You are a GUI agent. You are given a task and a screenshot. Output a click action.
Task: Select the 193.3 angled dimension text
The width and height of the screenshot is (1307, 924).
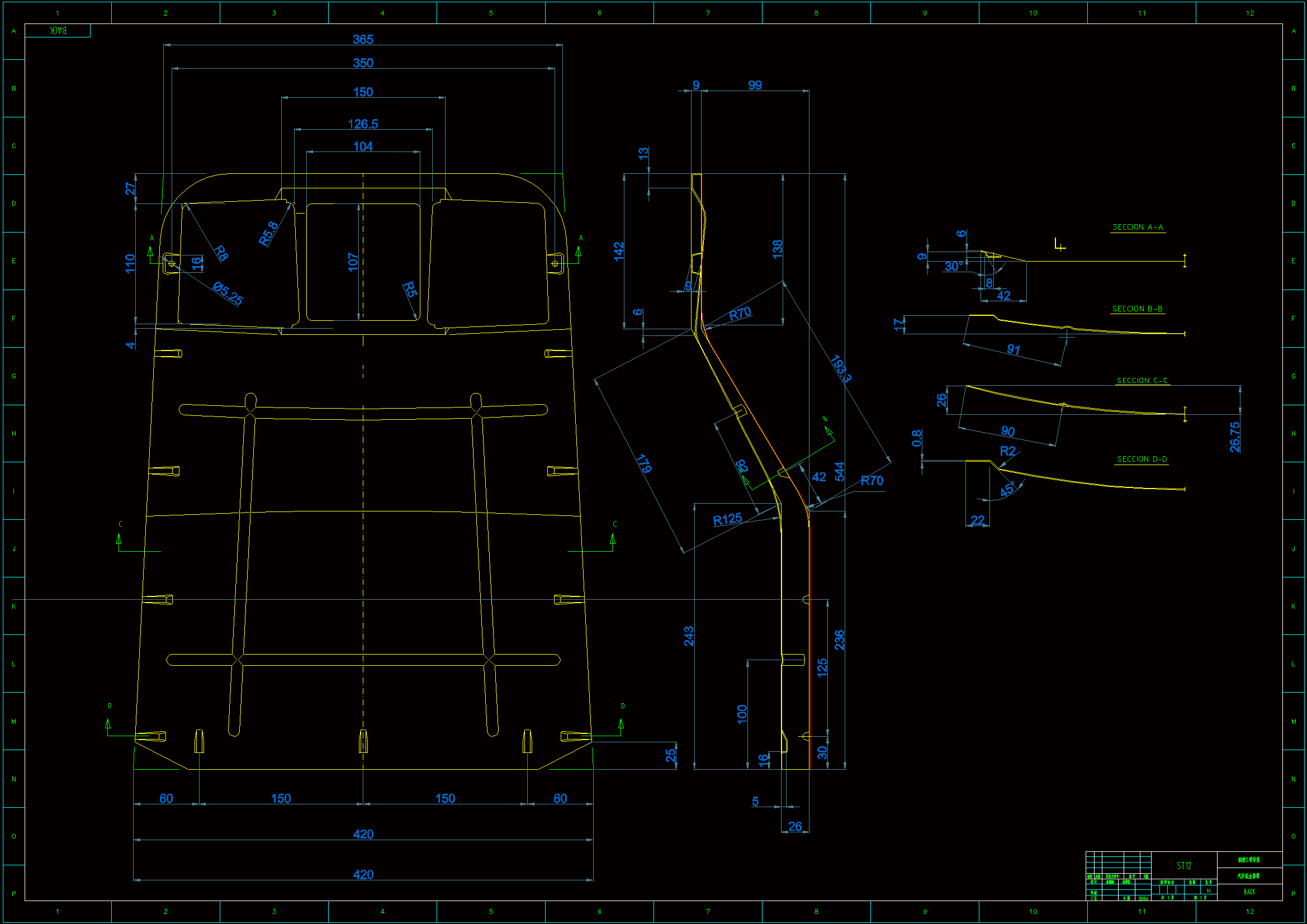click(841, 368)
